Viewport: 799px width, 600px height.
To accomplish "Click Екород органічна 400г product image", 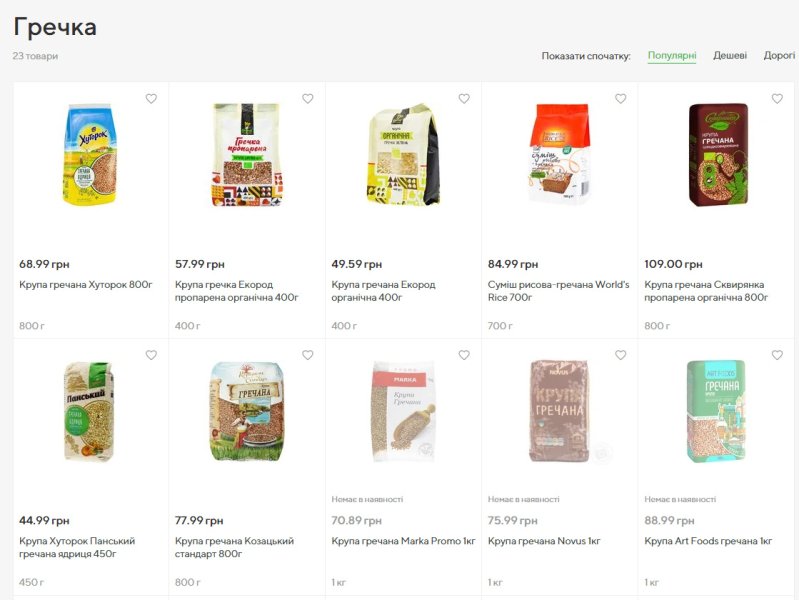I will 403,154.
